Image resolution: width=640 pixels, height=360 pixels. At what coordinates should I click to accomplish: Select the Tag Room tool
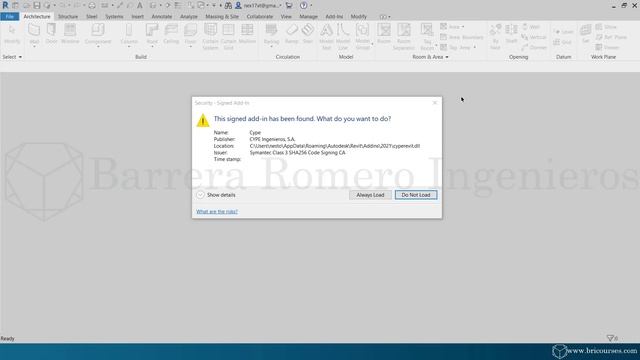point(427,37)
